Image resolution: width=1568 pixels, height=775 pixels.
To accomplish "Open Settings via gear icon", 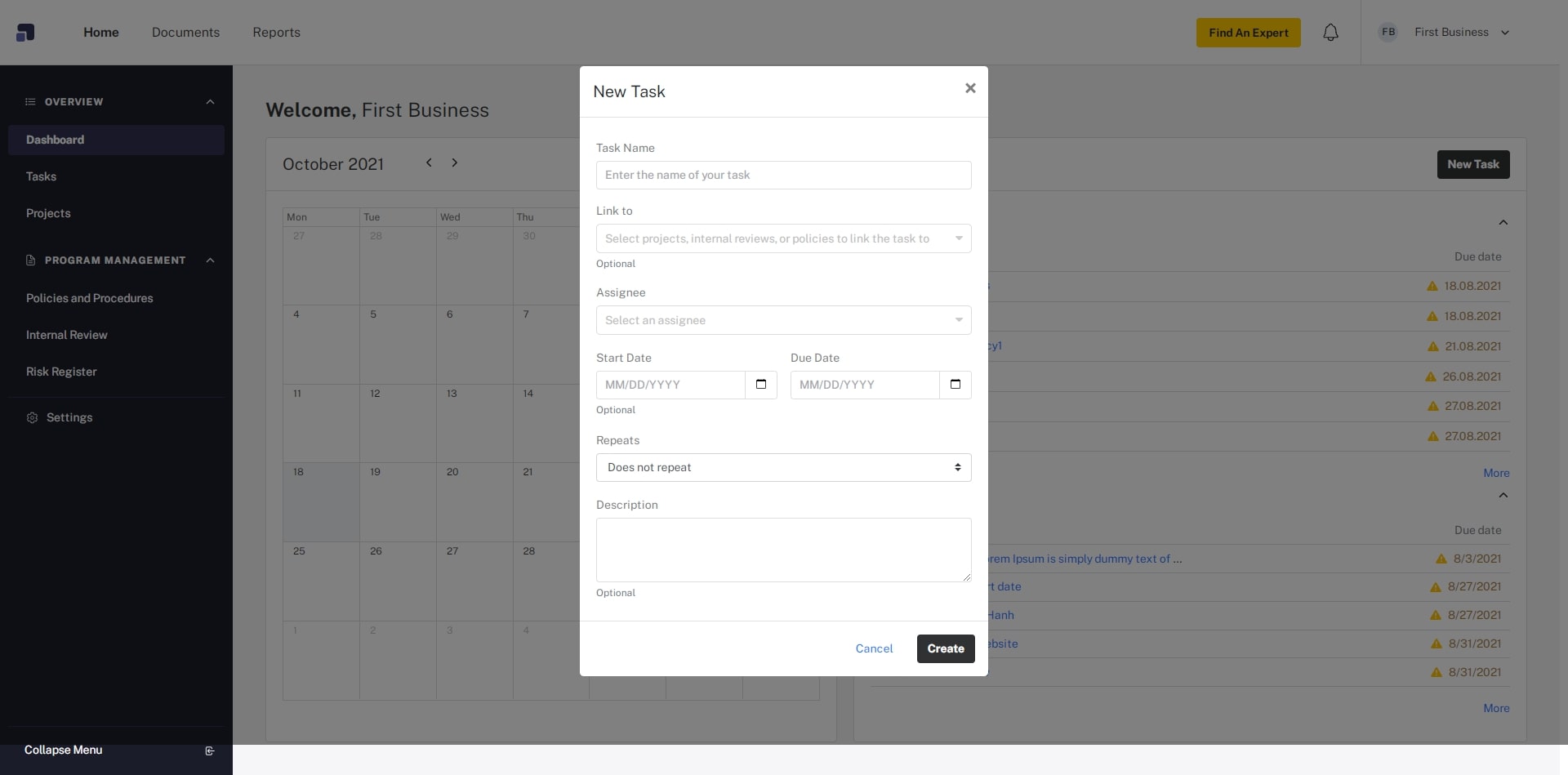I will [x=32, y=417].
